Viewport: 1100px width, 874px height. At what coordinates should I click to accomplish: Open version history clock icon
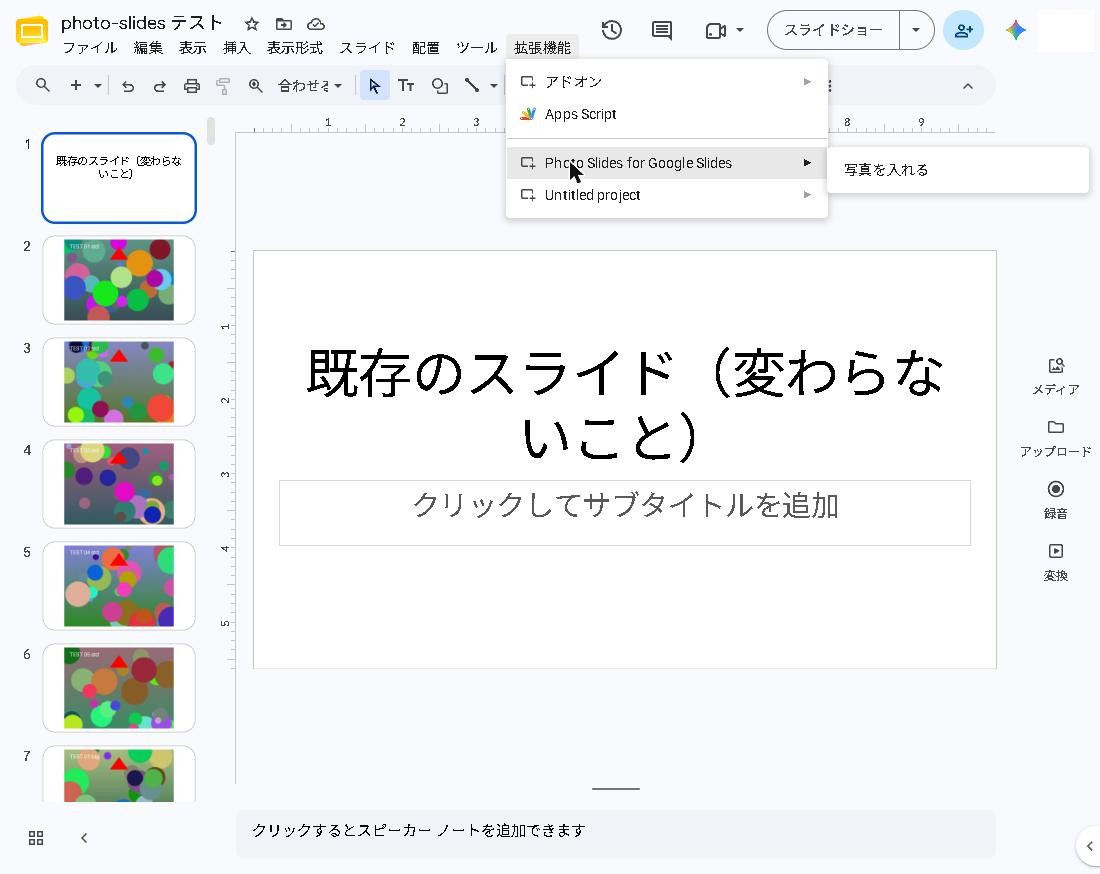611,30
